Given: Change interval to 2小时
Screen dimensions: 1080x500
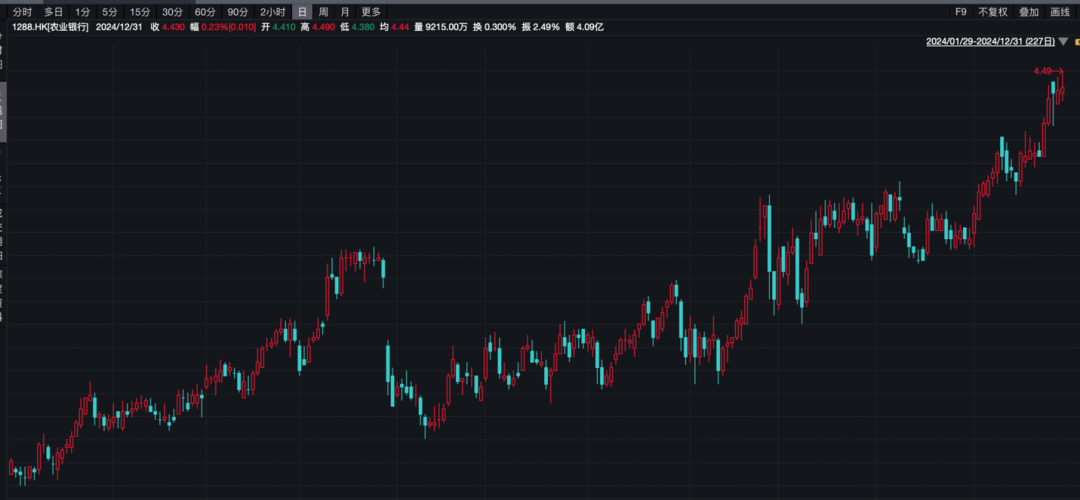Looking at the screenshot, I should 270,12.
